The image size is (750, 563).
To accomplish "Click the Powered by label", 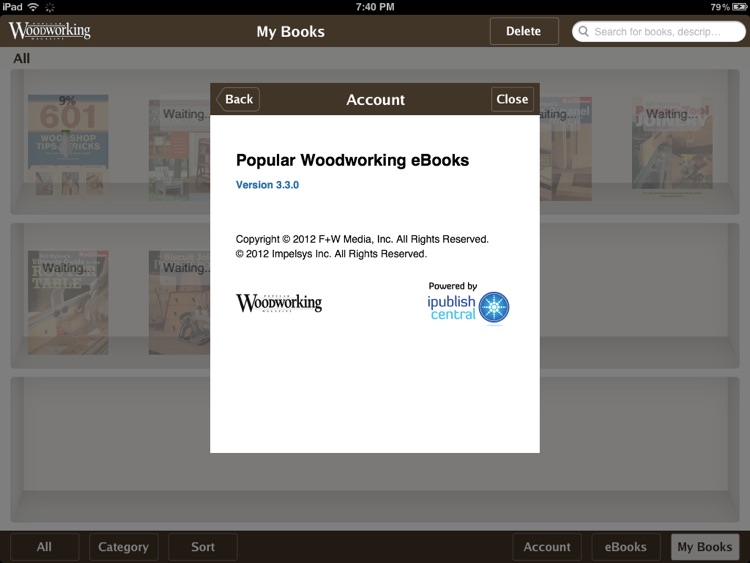I will [453, 286].
